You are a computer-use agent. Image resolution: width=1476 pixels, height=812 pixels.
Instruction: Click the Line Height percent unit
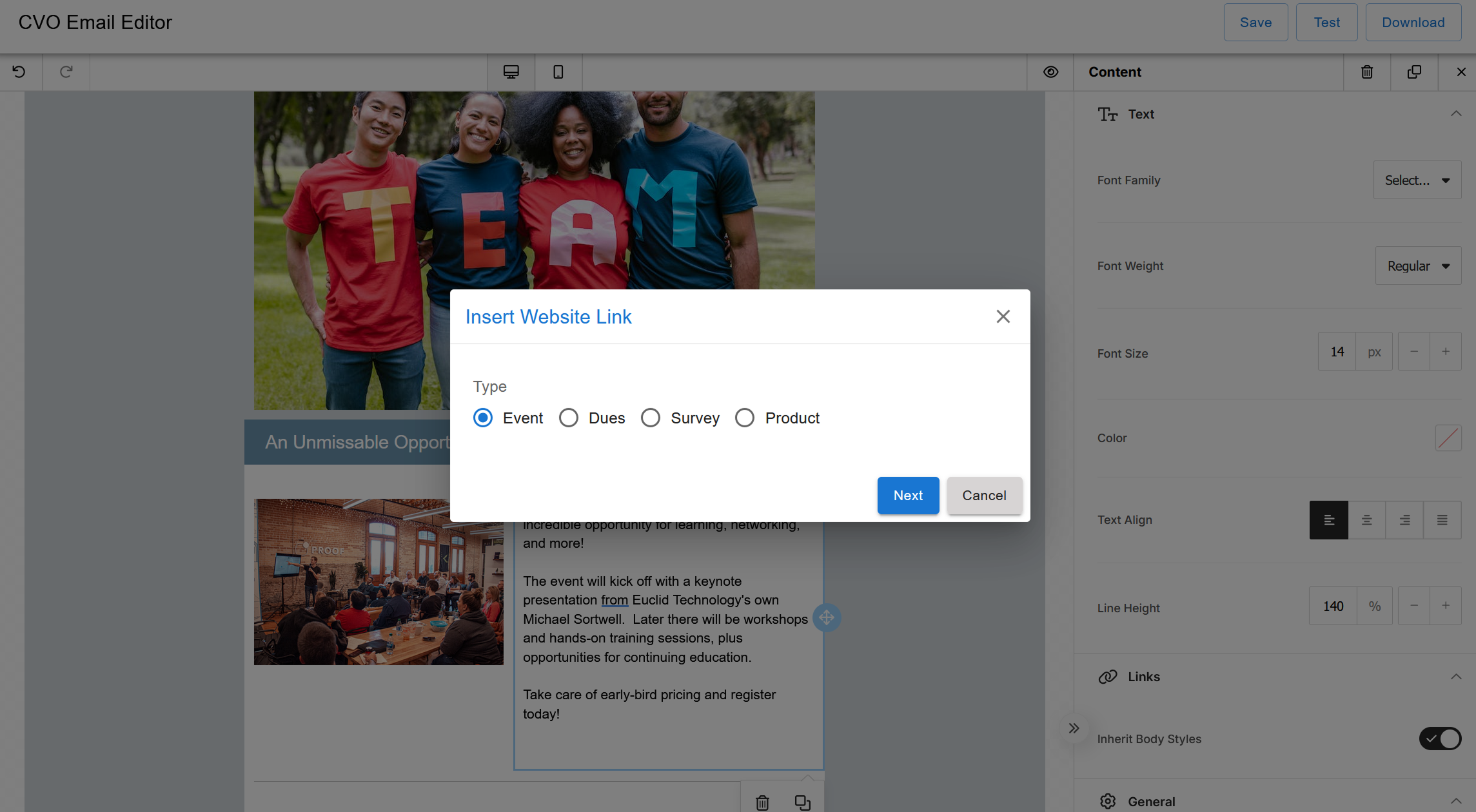[1374, 606]
